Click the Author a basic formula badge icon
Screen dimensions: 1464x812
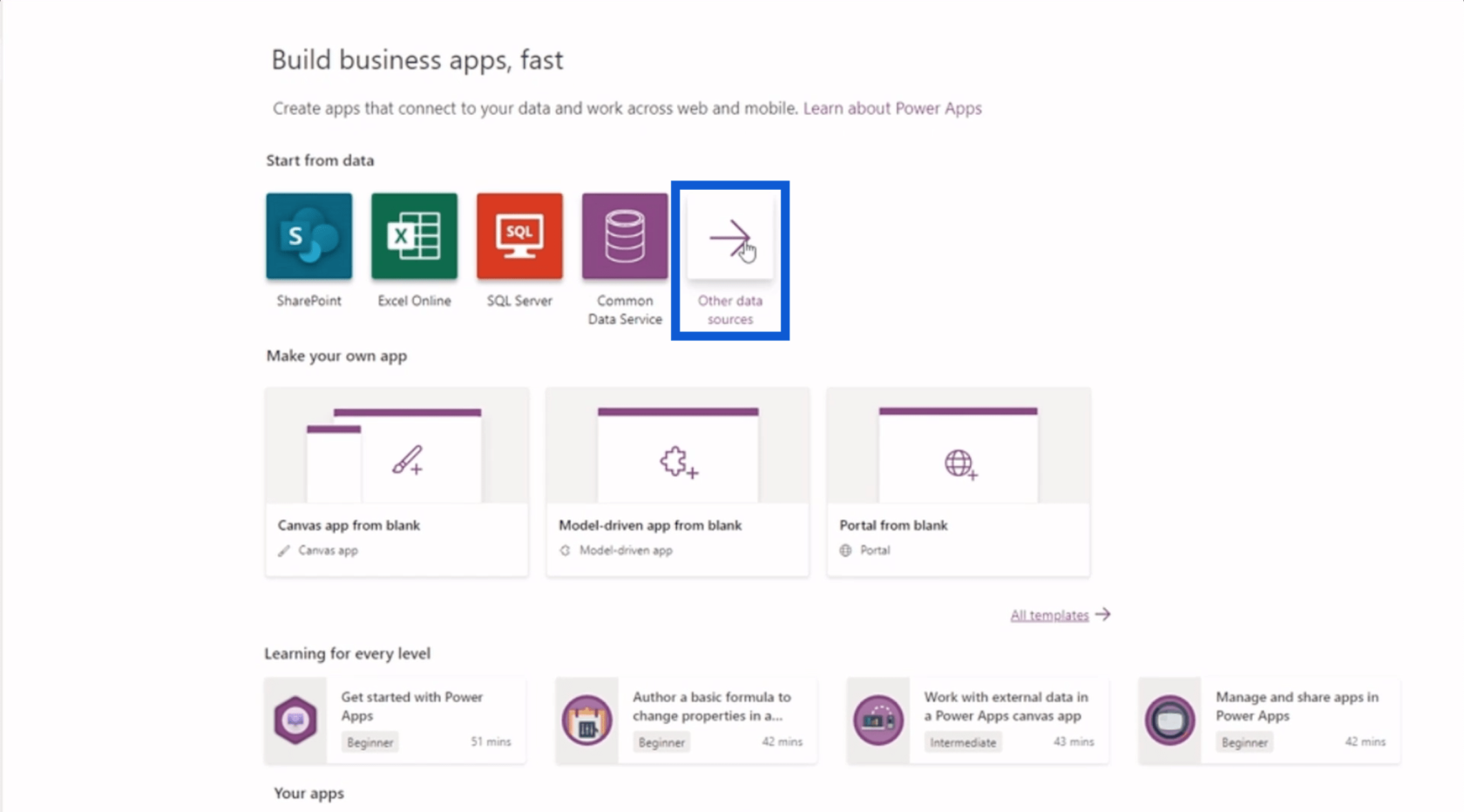[586, 721]
